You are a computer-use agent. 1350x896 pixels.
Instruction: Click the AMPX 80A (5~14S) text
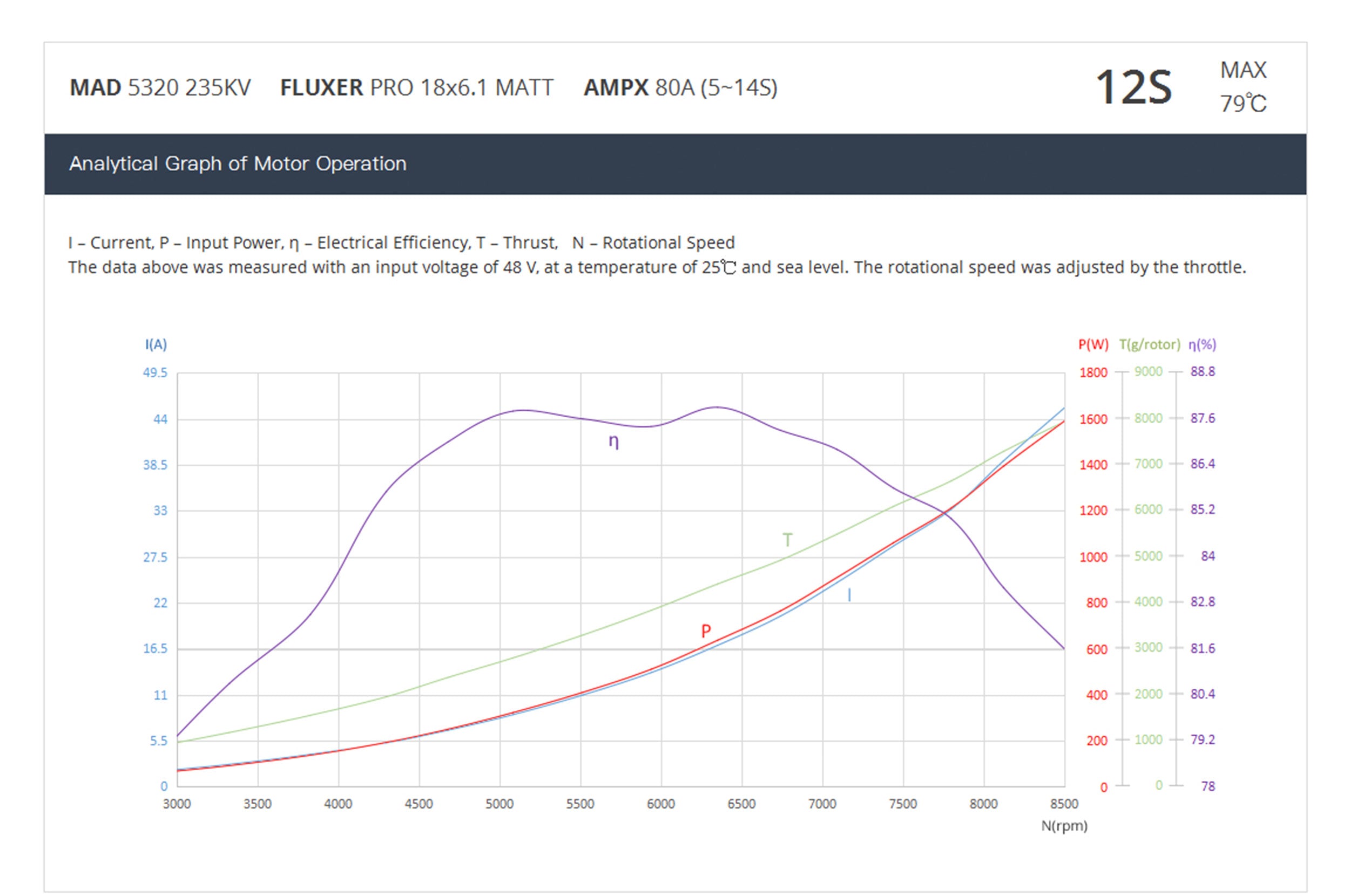[x=680, y=87]
